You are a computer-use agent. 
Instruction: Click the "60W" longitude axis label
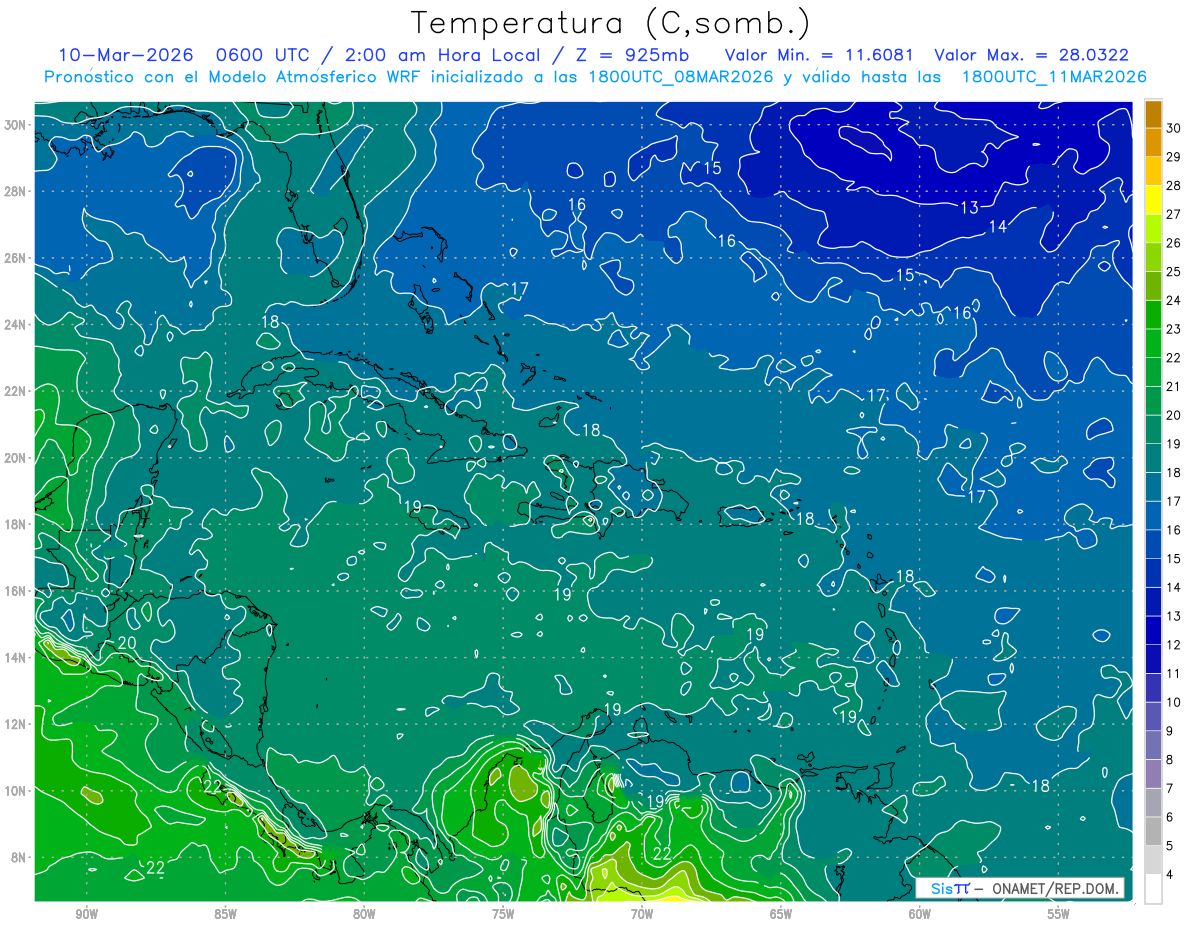(920, 914)
